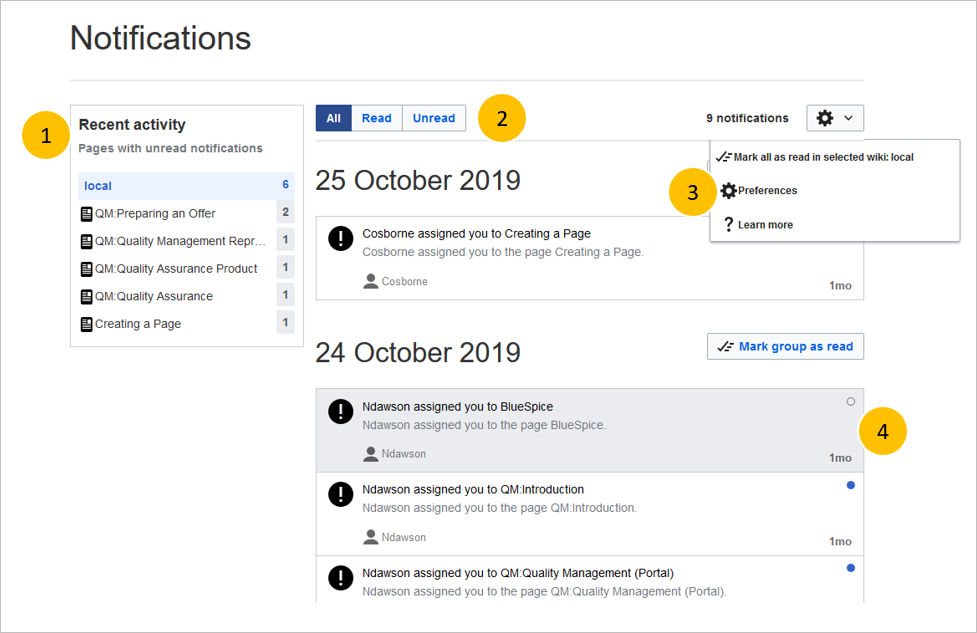
Task: Click Ndawson user link under BlueSpice notification
Action: point(404,454)
